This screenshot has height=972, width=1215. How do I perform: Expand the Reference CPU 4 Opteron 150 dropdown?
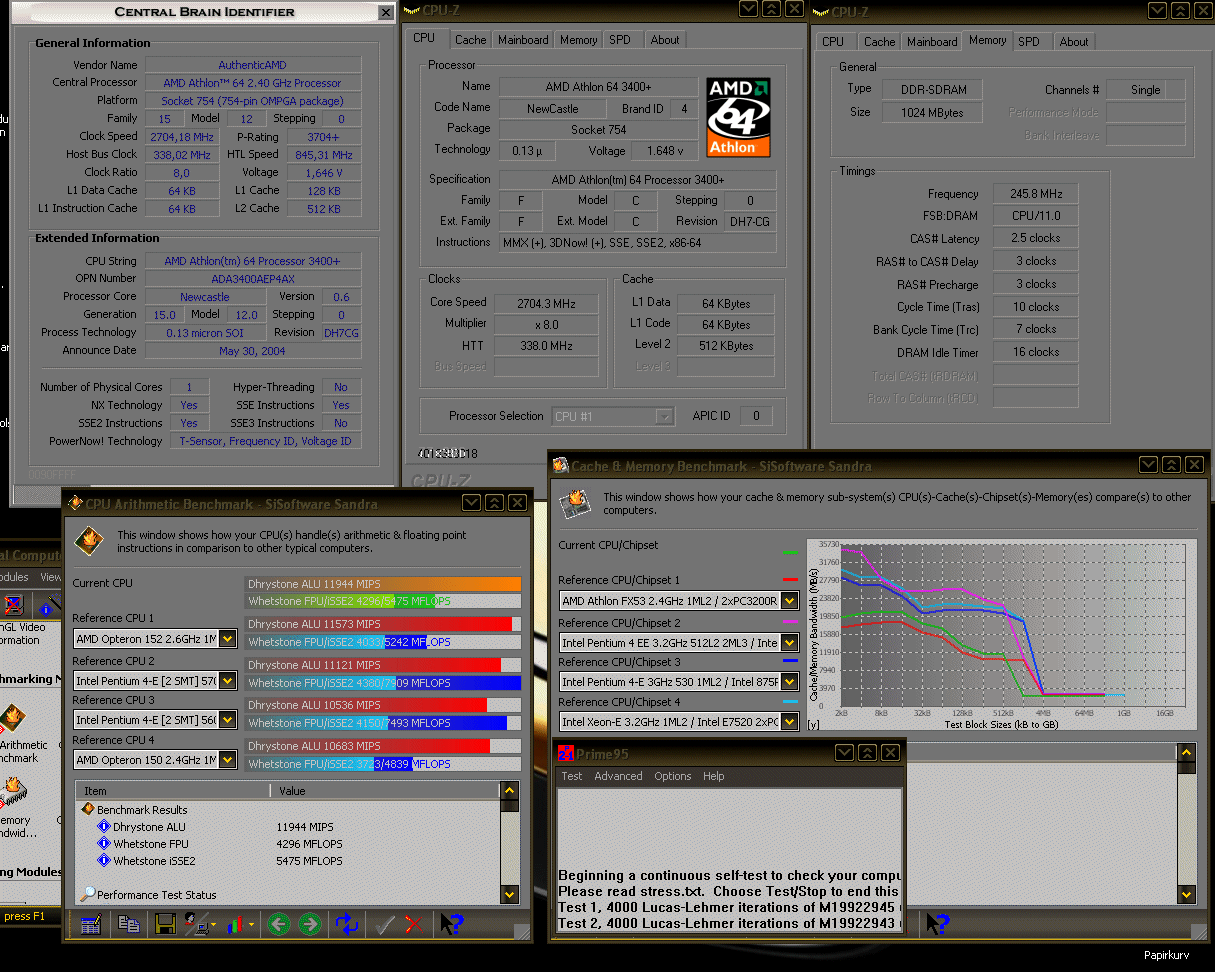[228, 760]
